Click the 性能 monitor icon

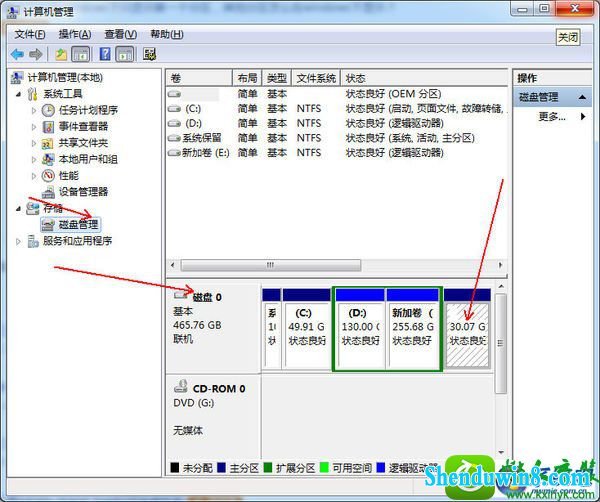pyautogui.click(x=48, y=176)
